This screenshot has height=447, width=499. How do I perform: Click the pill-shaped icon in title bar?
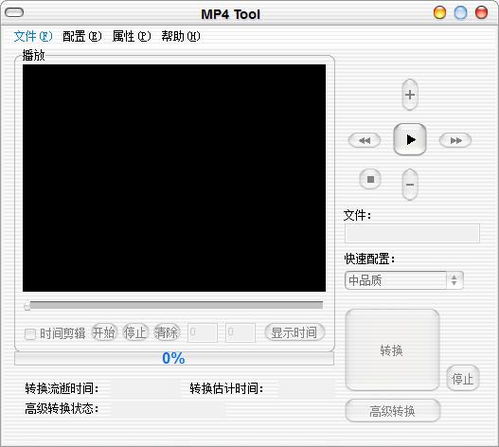[x=14, y=13]
